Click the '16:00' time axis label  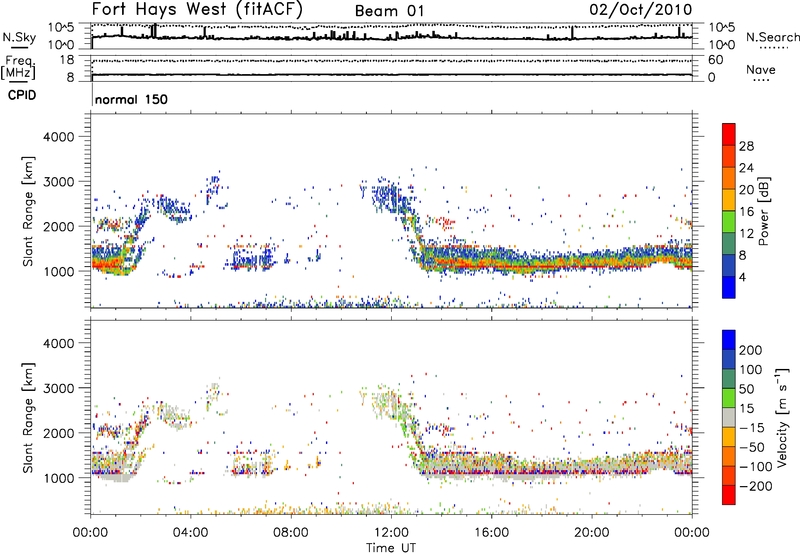[491, 533]
